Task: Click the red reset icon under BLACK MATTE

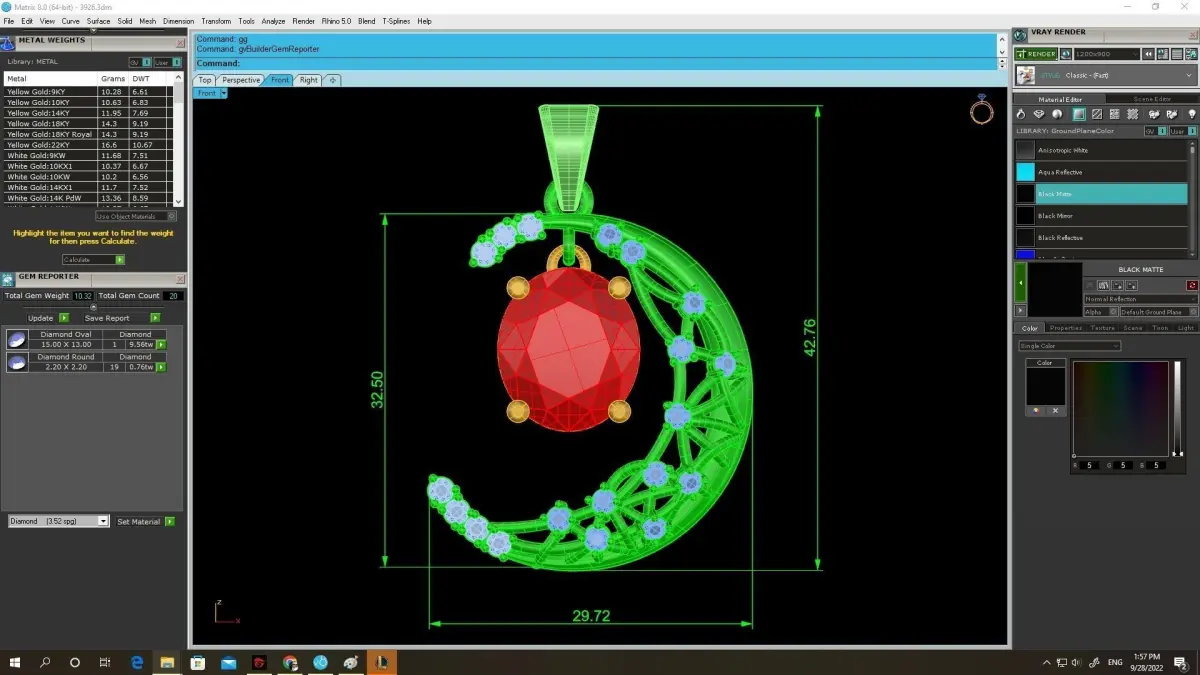Action: [x=1192, y=285]
